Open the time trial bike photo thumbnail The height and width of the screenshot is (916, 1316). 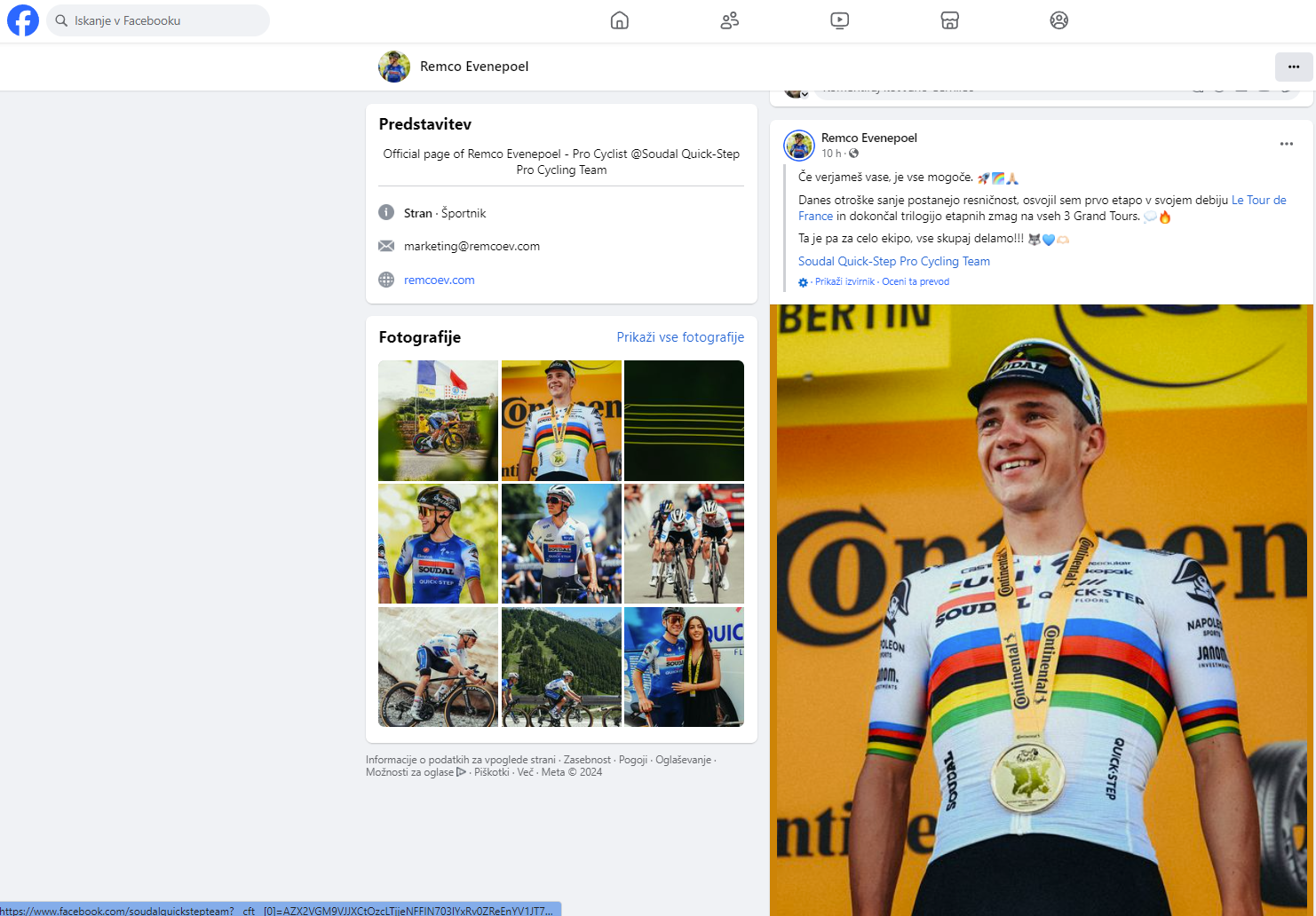(439, 421)
